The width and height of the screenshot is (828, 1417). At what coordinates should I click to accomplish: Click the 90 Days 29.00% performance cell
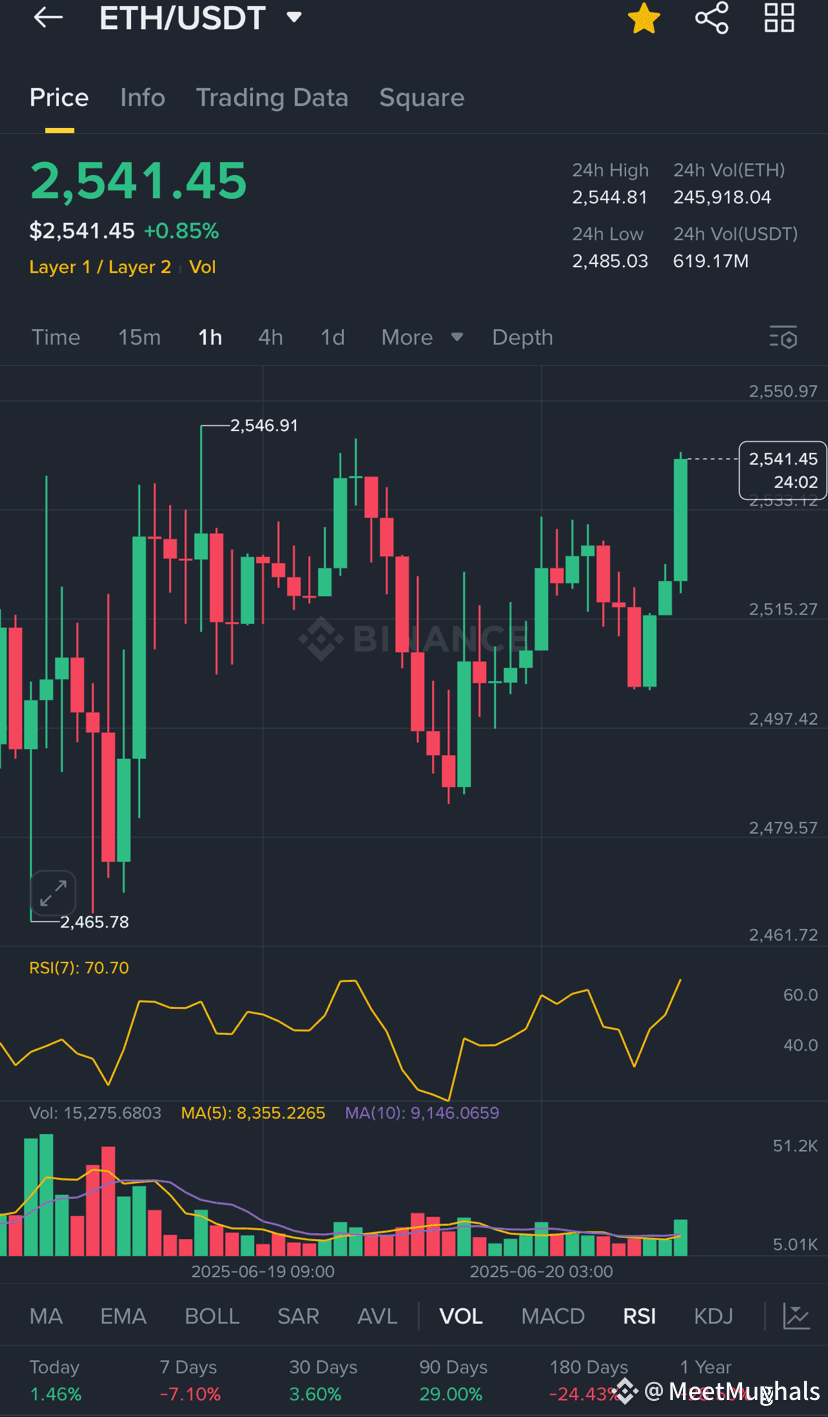click(453, 1380)
